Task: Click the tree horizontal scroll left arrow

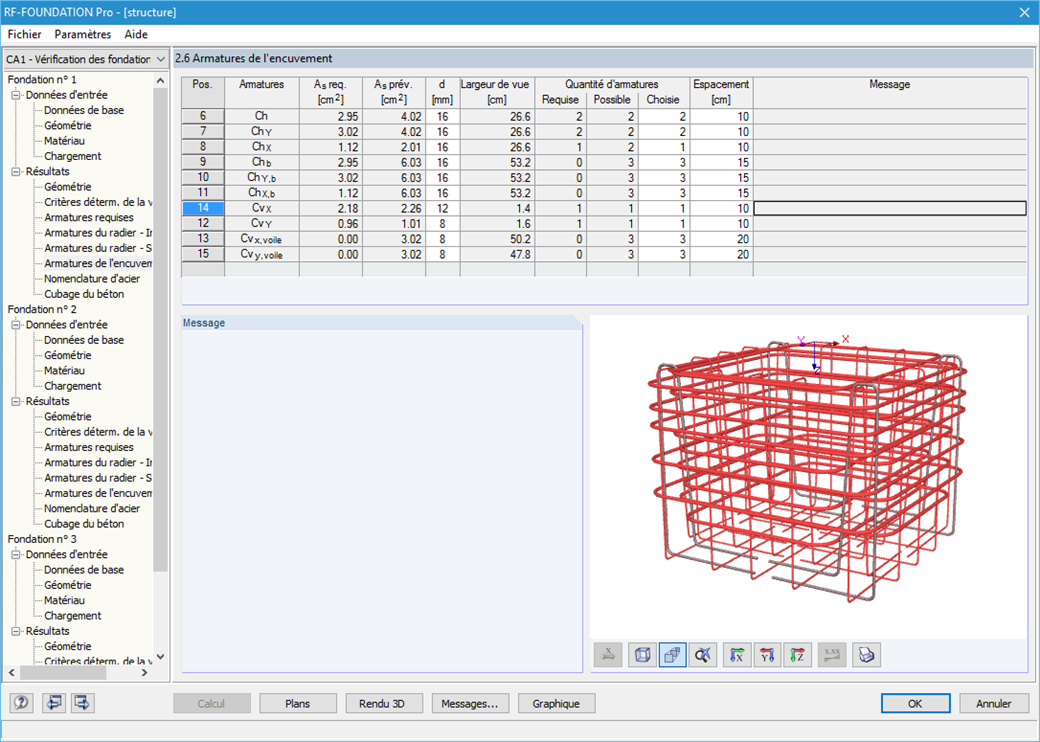Action: 11,672
